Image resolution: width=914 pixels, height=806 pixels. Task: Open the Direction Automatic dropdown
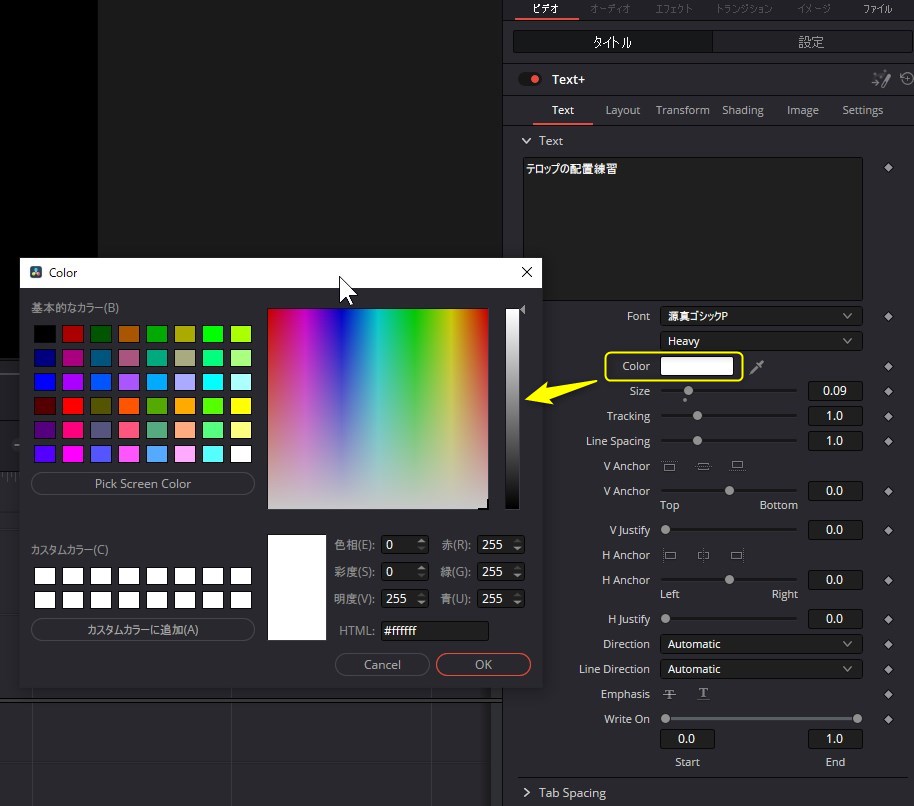pyautogui.click(x=761, y=644)
